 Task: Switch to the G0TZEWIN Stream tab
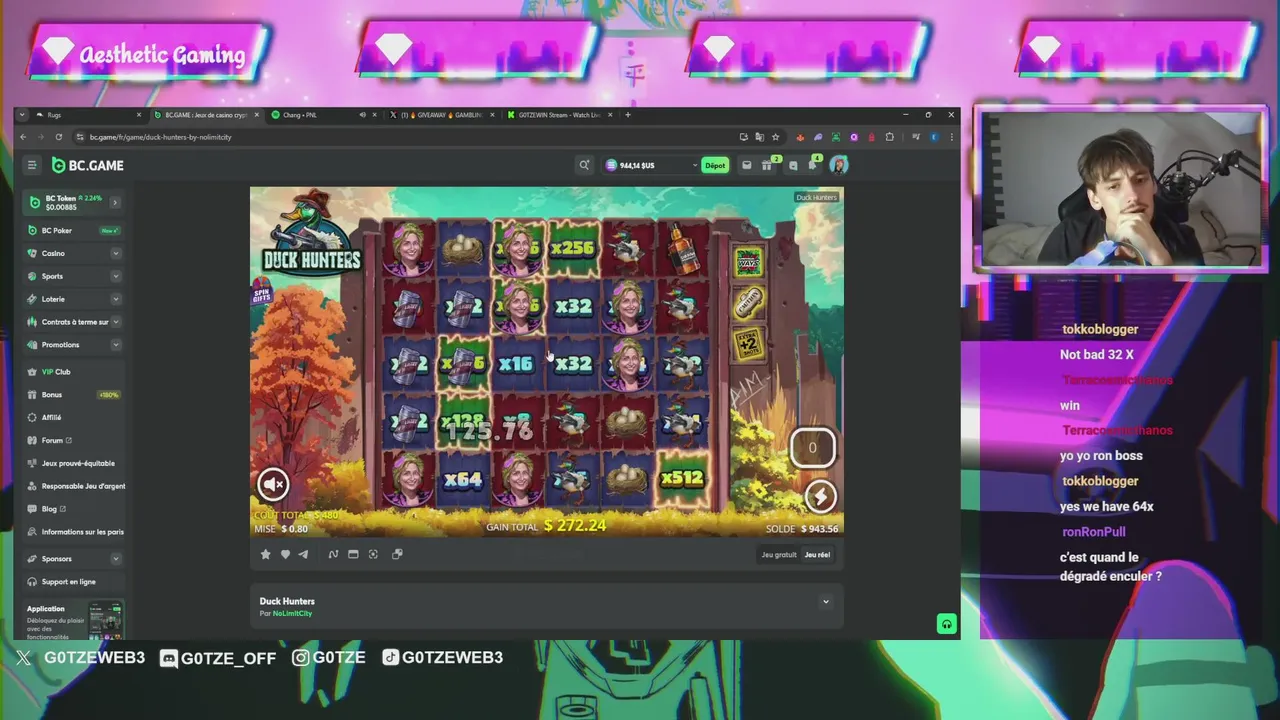click(x=560, y=115)
